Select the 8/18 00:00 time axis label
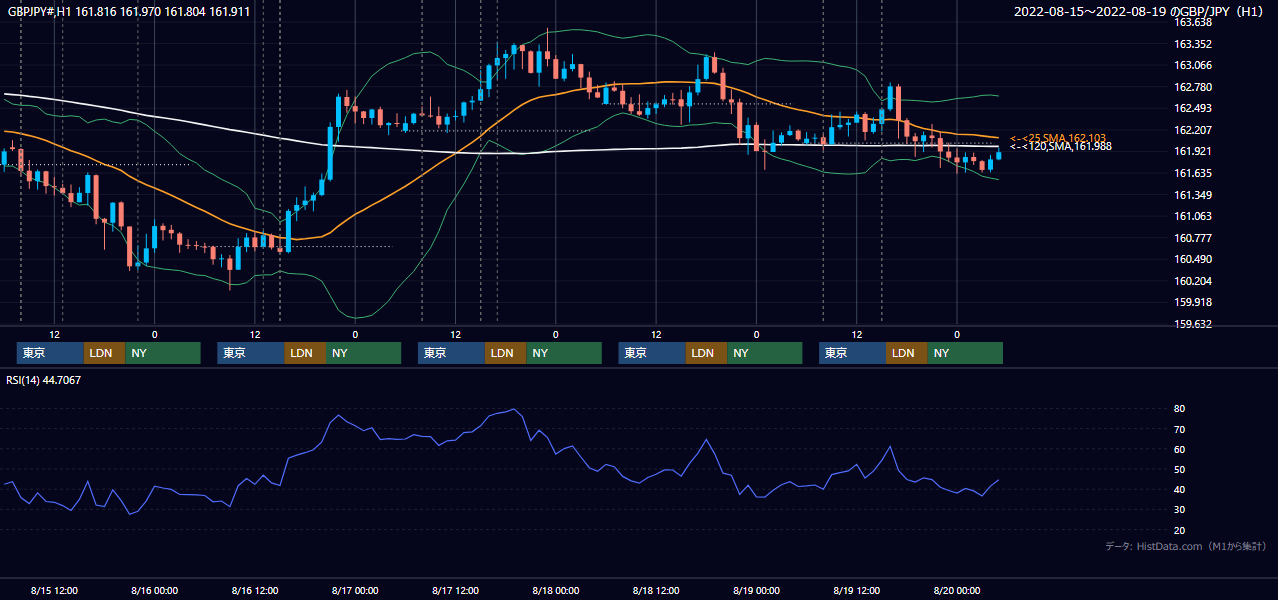The height and width of the screenshot is (600, 1278). [x=555, y=590]
